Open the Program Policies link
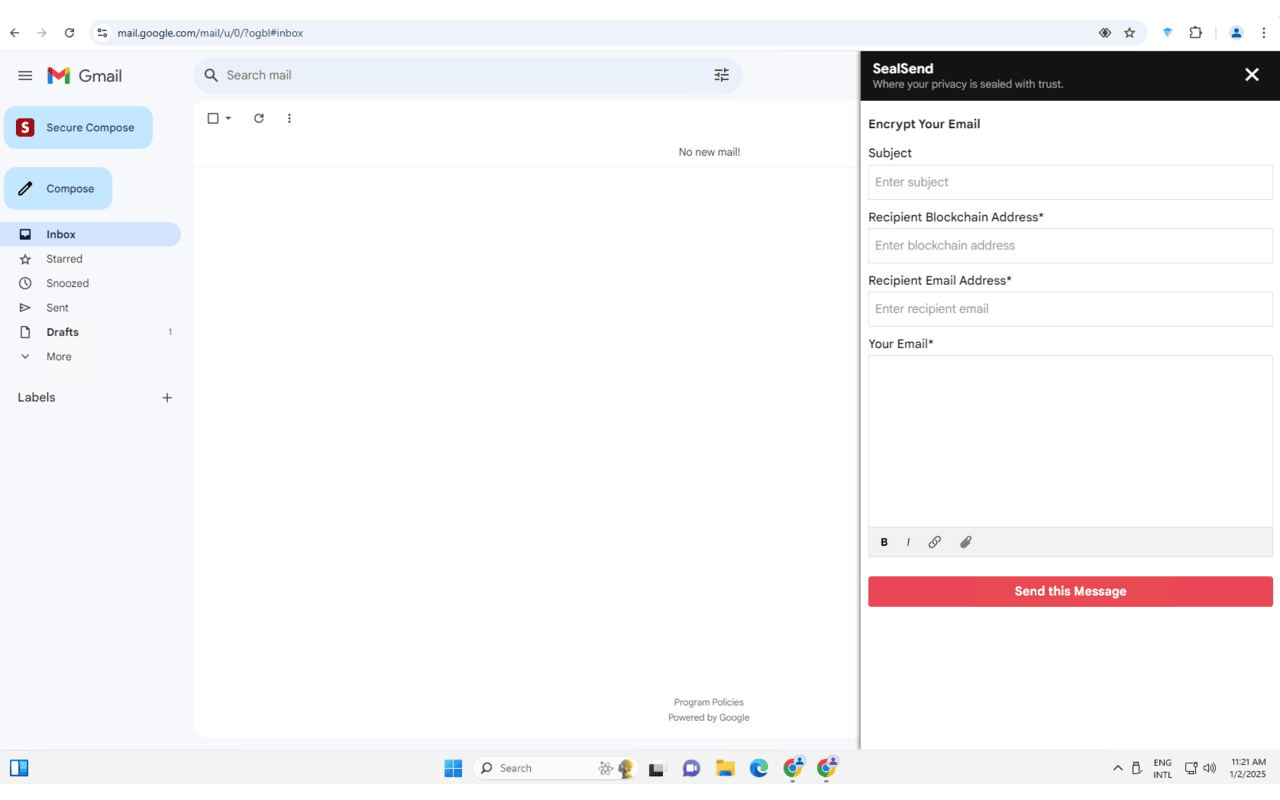Image resolution: width=1280 pixels, height=800 pixels. [708, 702]
